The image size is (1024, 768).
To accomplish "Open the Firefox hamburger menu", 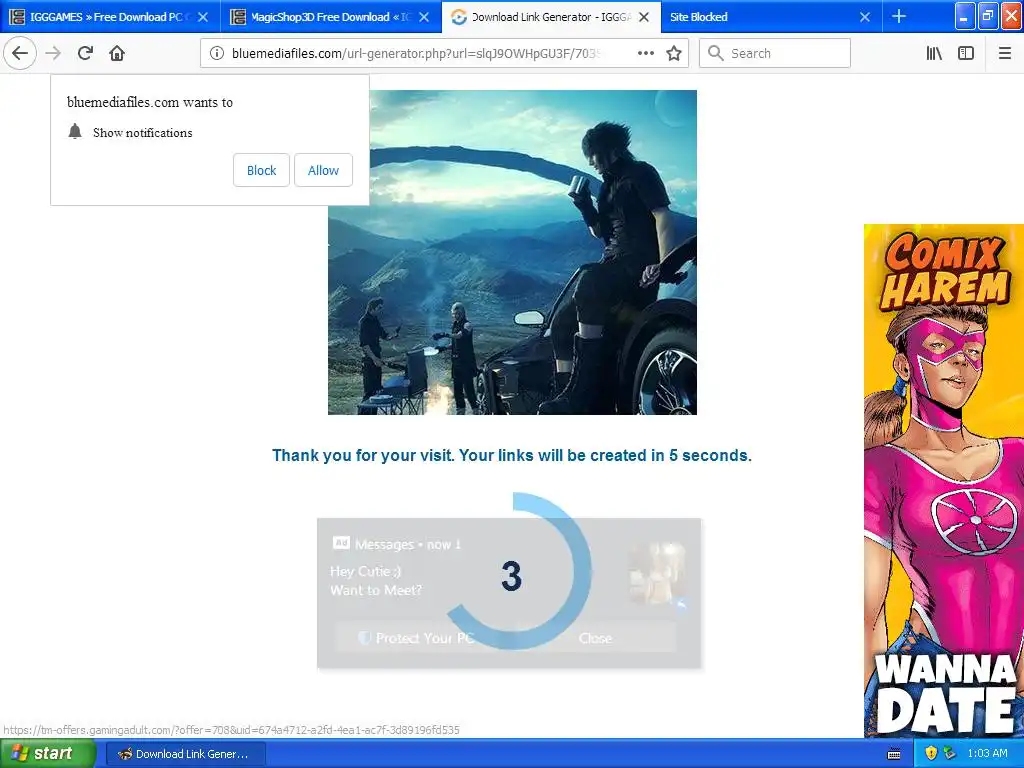I will [x=1005, y=54].
